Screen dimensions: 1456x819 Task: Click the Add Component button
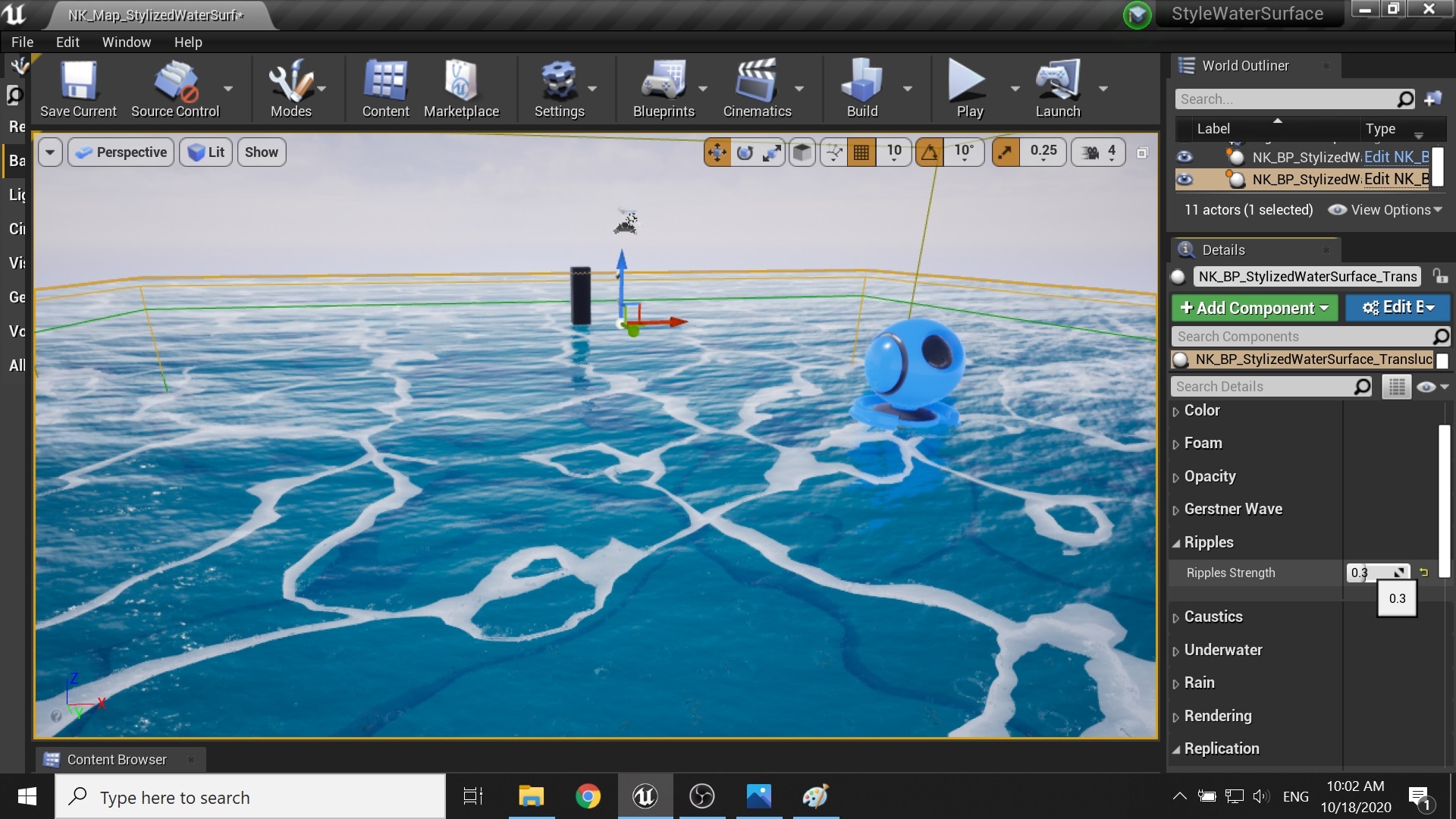click(1254, 308)
